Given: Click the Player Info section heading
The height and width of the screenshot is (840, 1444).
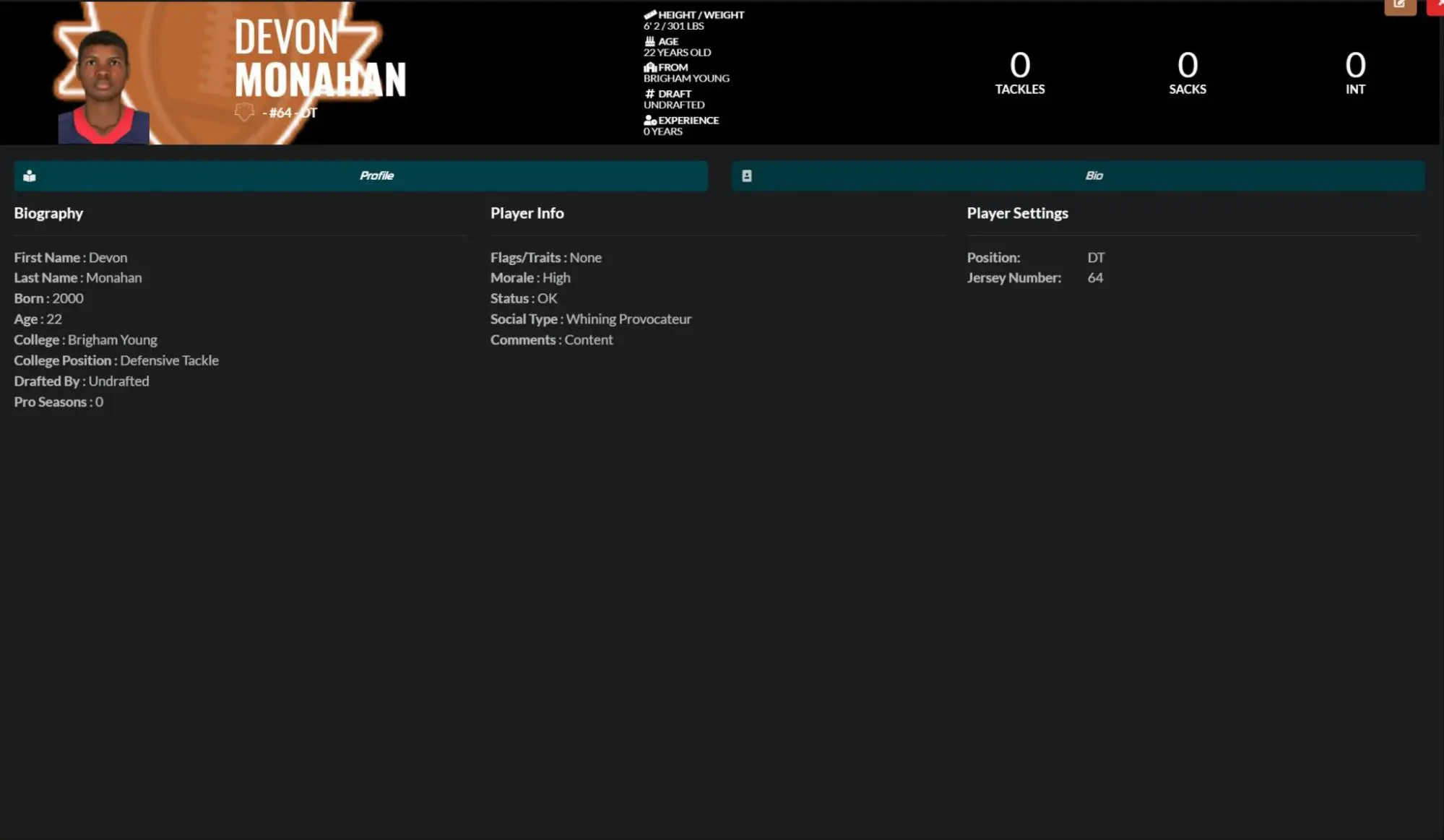Looking at the screenshot, I should pos(527,213).
